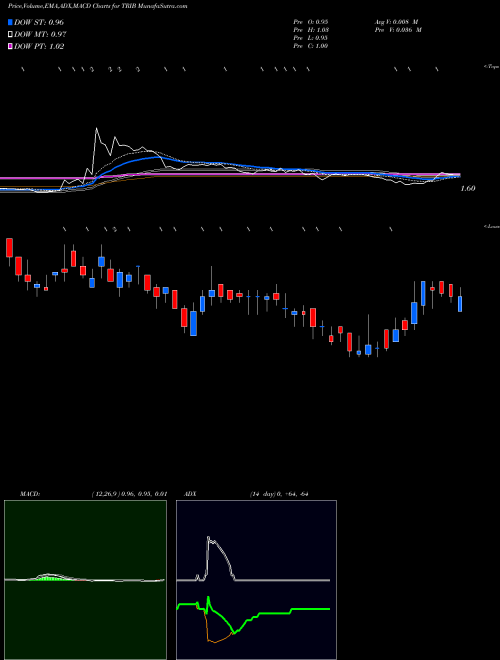
Task: Select the 'DOW PT: 1.02' label
Action: [39, 47]
